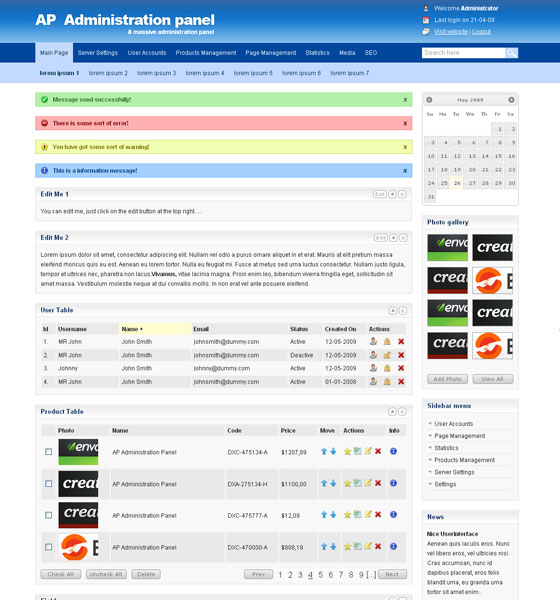This screenshot has height=600, width=560.
Task: Delete product DXA-275134-H red X
Action: [378, 483]
